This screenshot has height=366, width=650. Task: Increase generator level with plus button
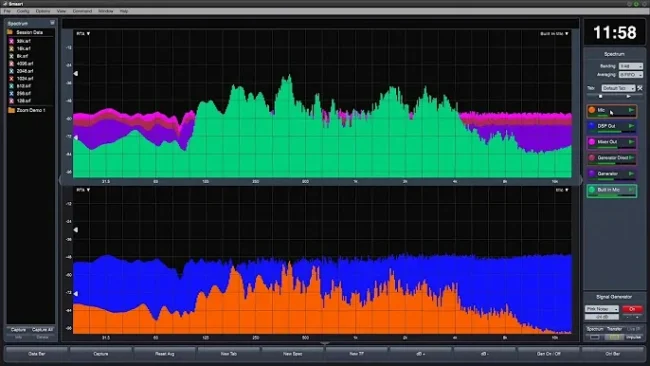point(638,317)
